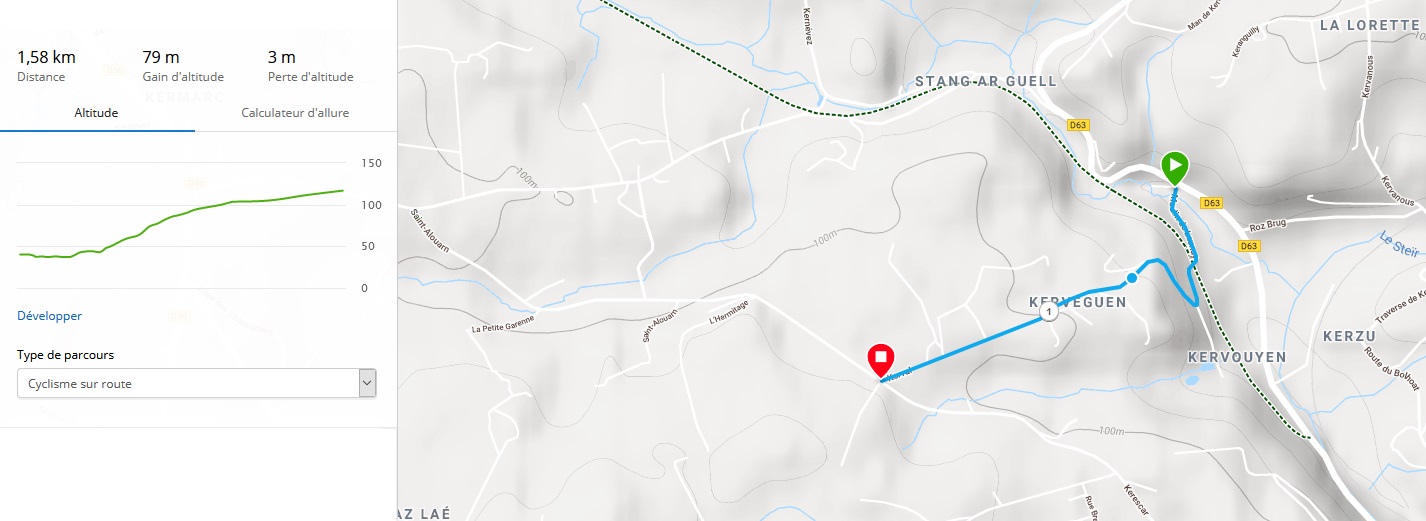The image size is (1426, 521).
Task: Click the D63 road shield near Roz Brug
Action: (1248, 246)
